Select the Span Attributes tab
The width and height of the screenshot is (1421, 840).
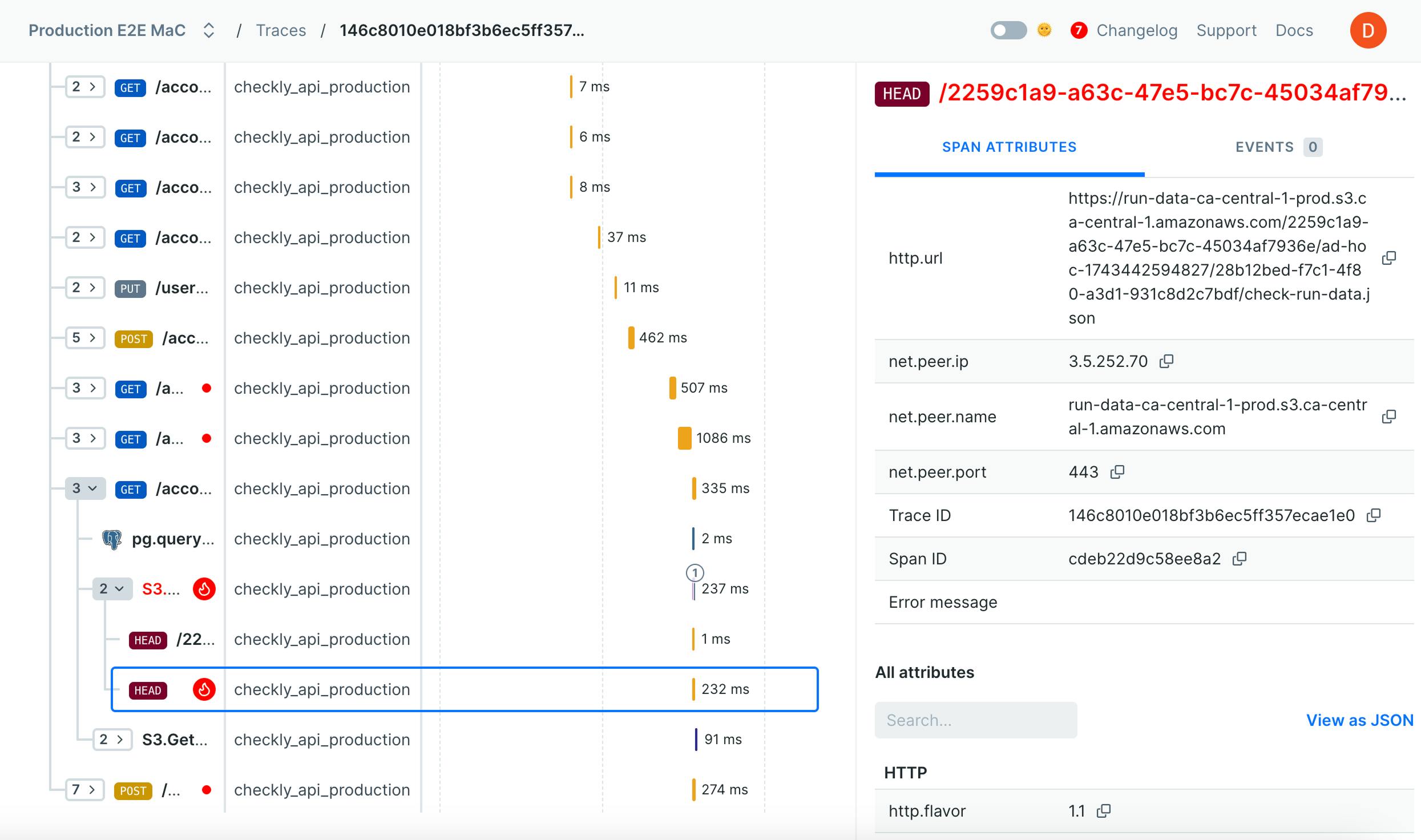(1009, 147)
